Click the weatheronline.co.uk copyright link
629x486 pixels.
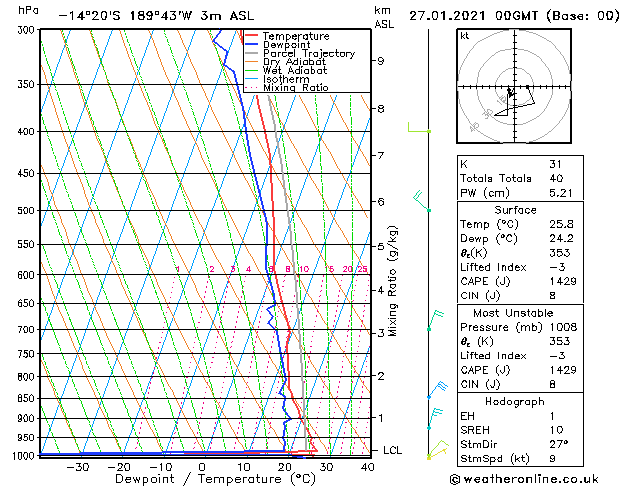coord(524,479)
